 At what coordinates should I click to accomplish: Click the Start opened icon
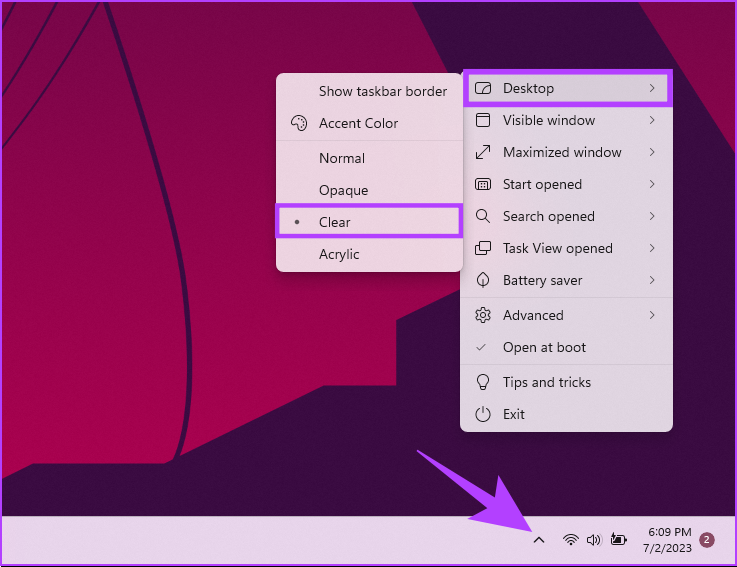(483, 184)
